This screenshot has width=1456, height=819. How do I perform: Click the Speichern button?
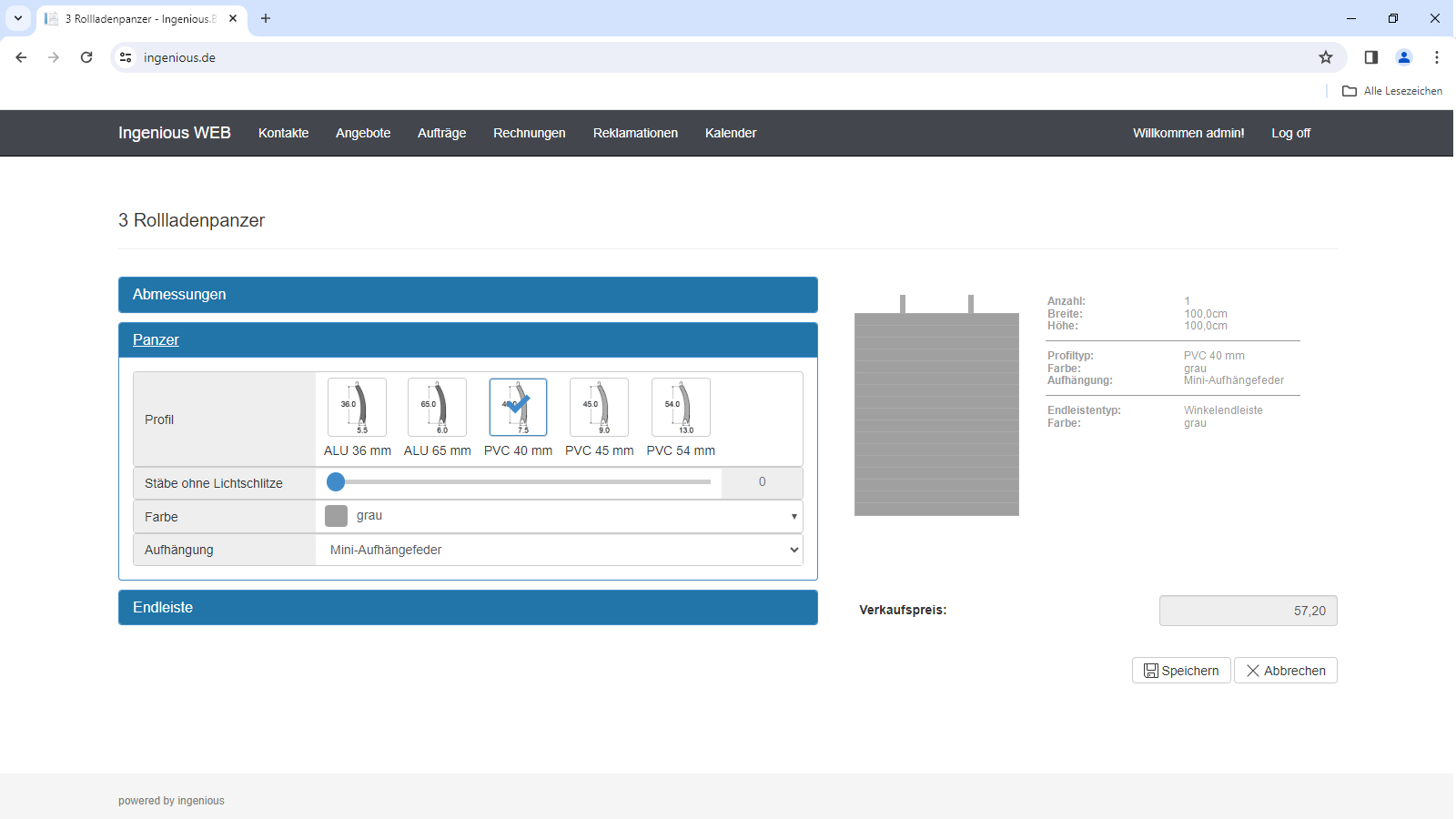click(1181, 671)
